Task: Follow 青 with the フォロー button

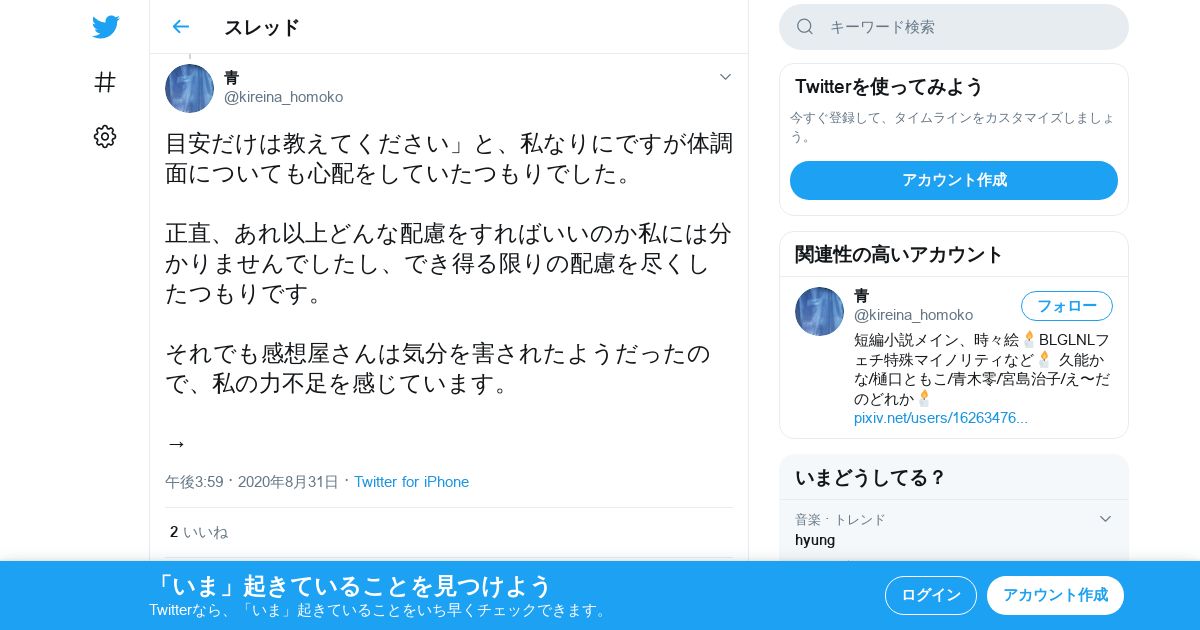Action: tap(1067, 306)
